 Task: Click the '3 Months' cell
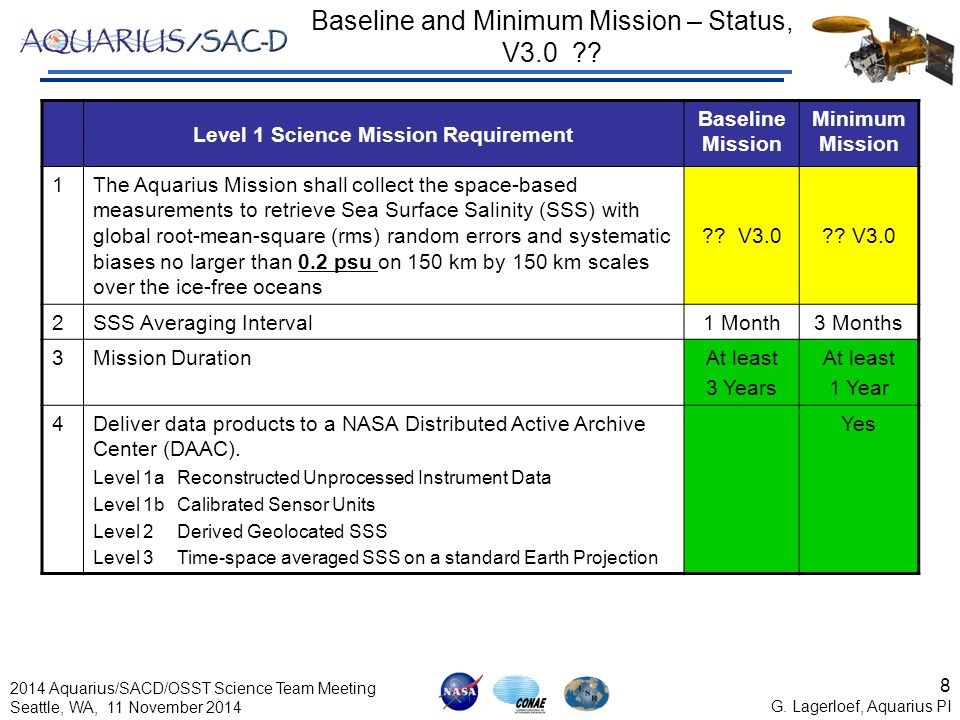coord(858,323)
